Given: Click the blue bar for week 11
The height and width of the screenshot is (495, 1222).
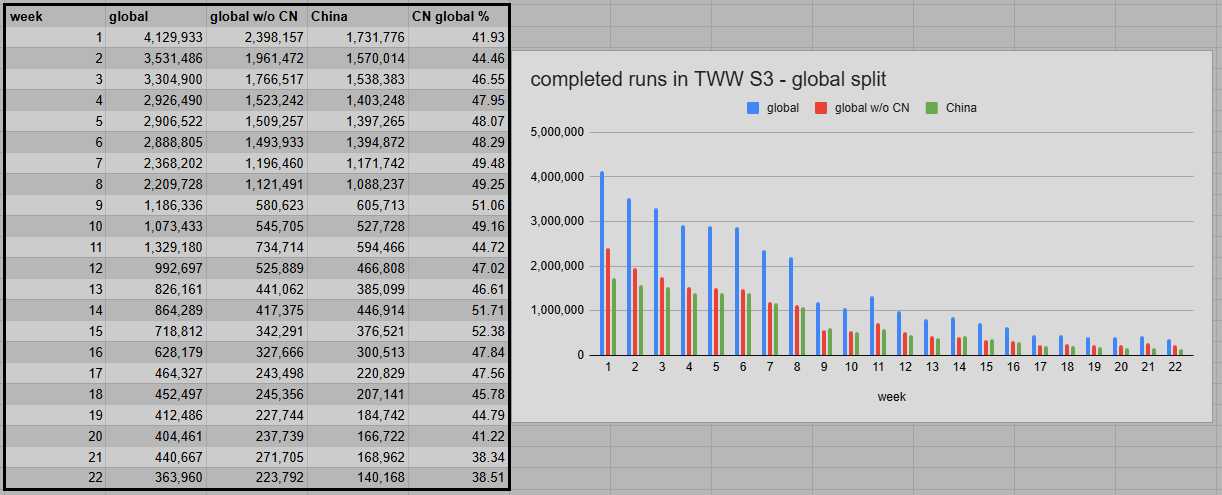Looking at the screenshot, I should 872,326.
